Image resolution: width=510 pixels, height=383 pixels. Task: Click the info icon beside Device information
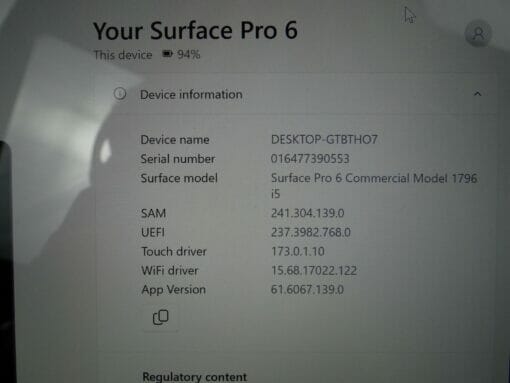(120, 94)
